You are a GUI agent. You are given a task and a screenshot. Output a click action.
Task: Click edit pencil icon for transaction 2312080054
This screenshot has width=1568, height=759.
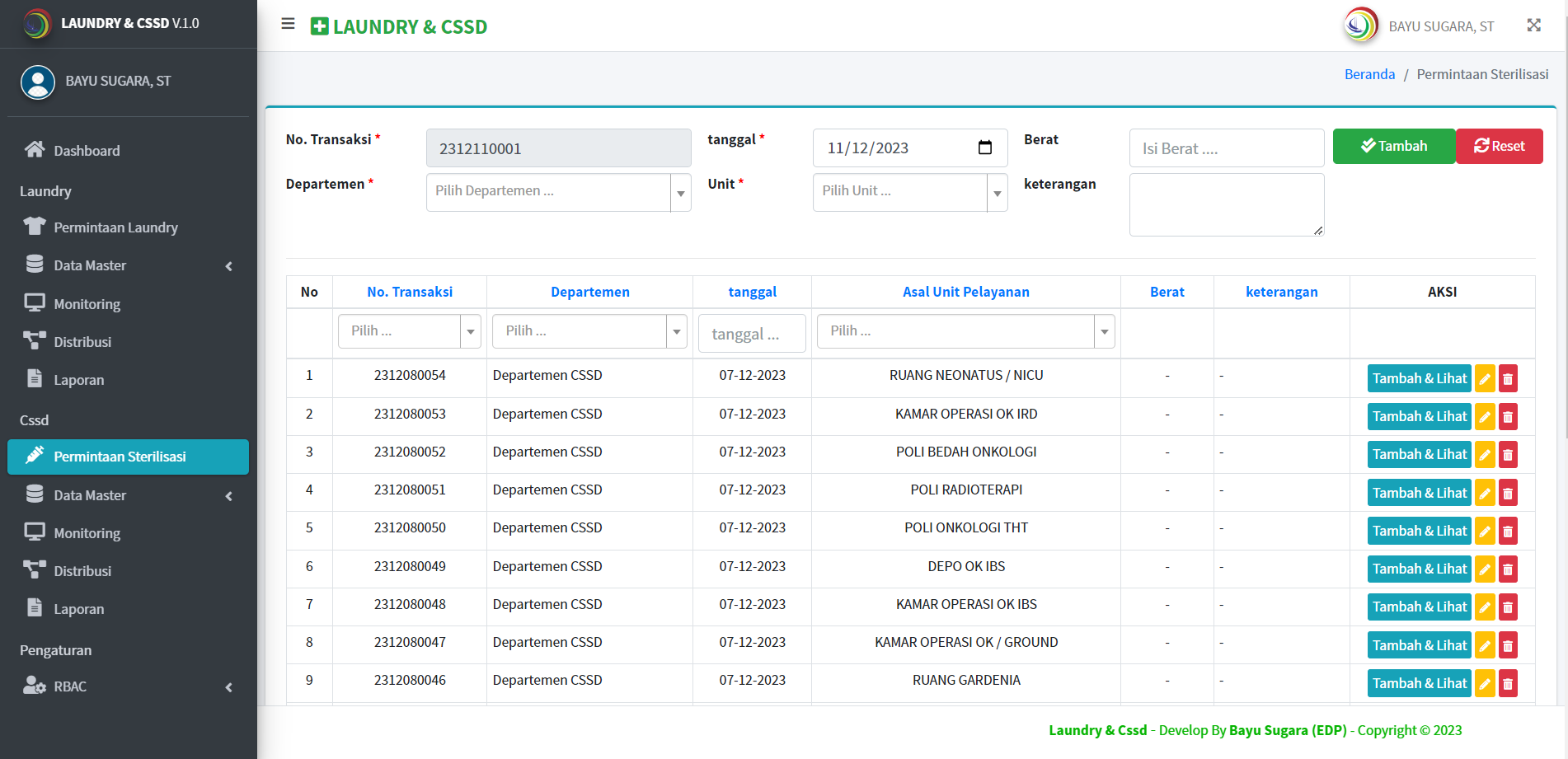click(x=1485, y=379)
